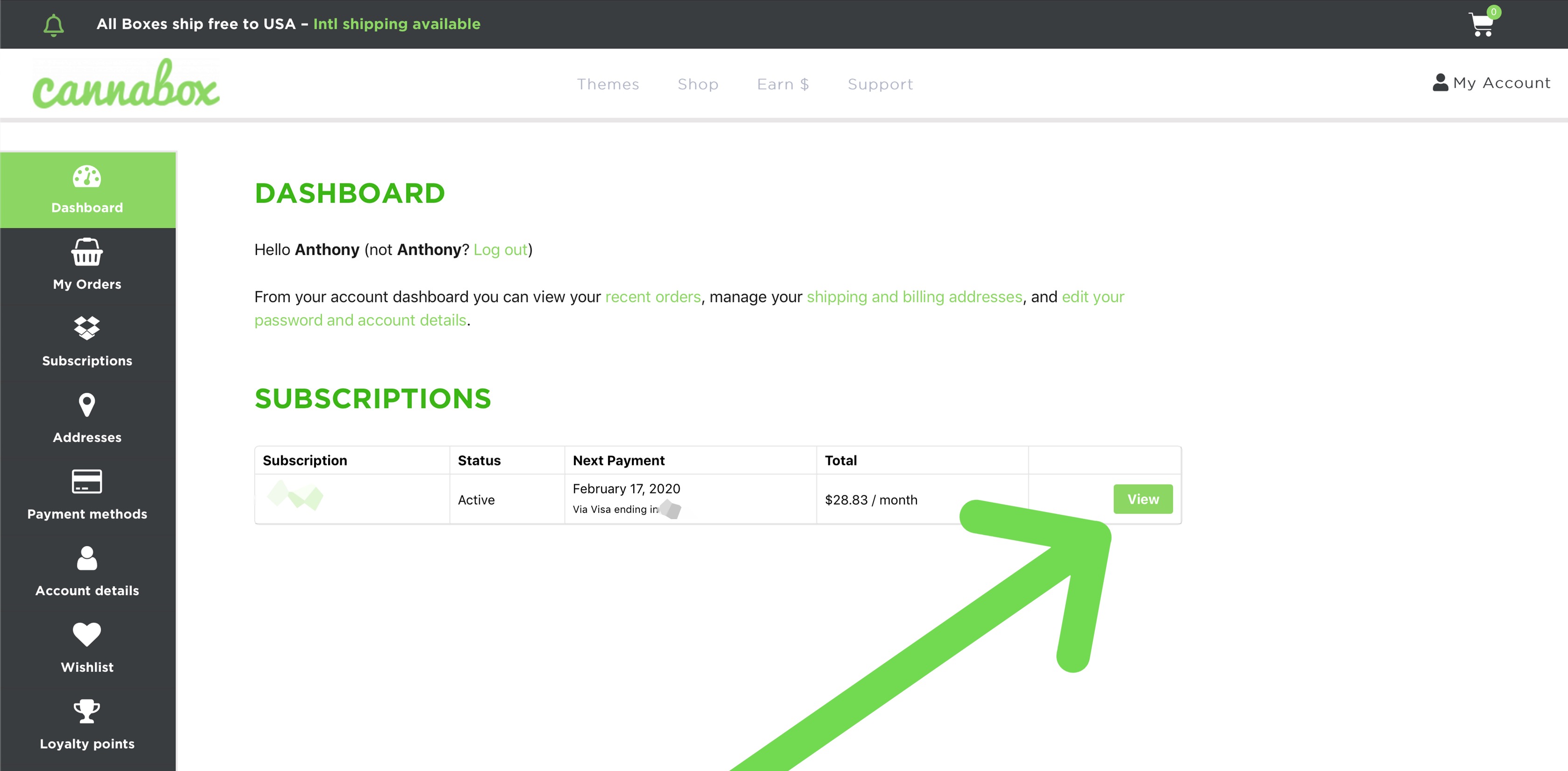
Task: Click the cannabox logo
Action: (x=126, y=83)
